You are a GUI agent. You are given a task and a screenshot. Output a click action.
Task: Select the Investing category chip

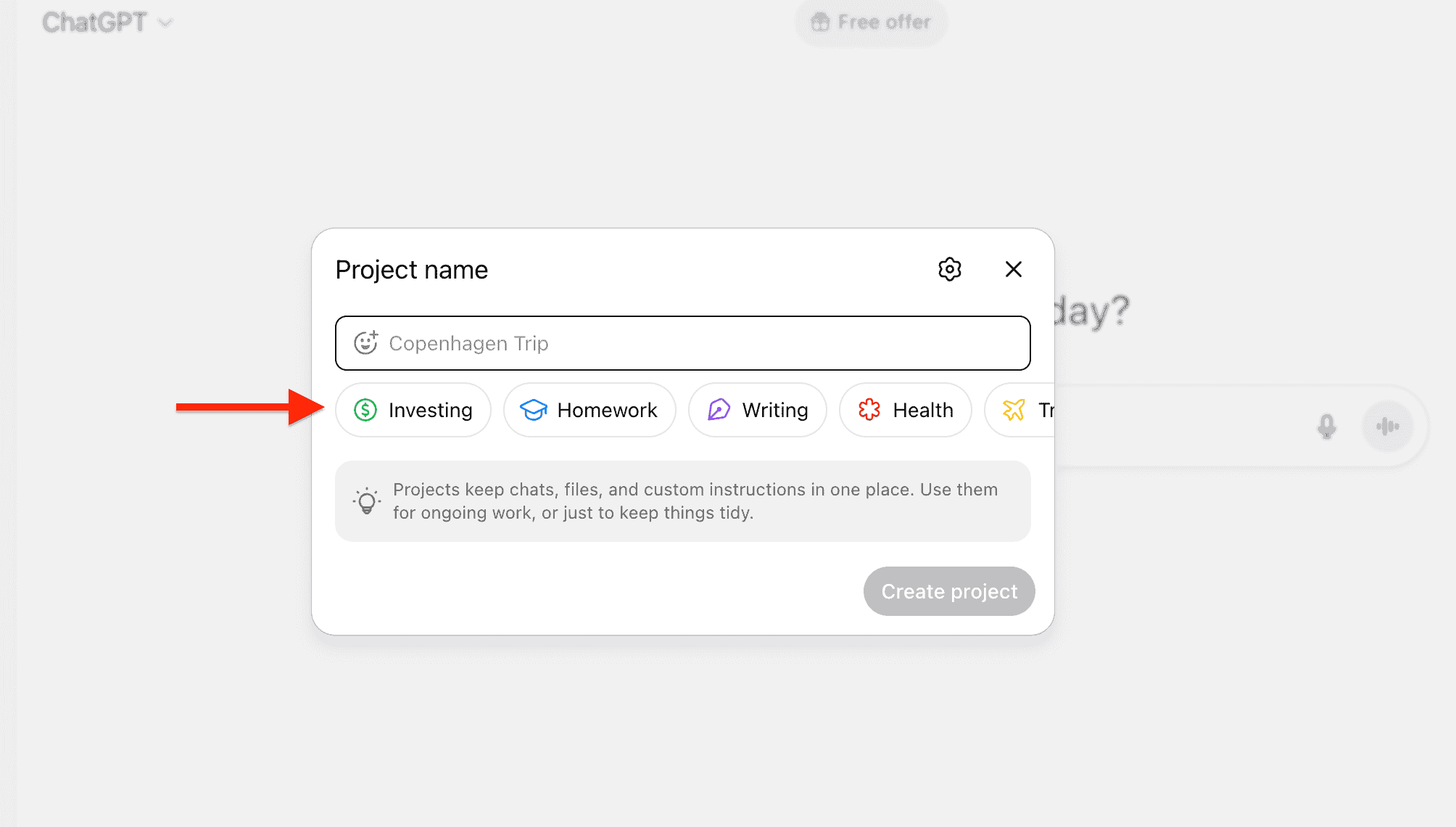tap(413, 410)
